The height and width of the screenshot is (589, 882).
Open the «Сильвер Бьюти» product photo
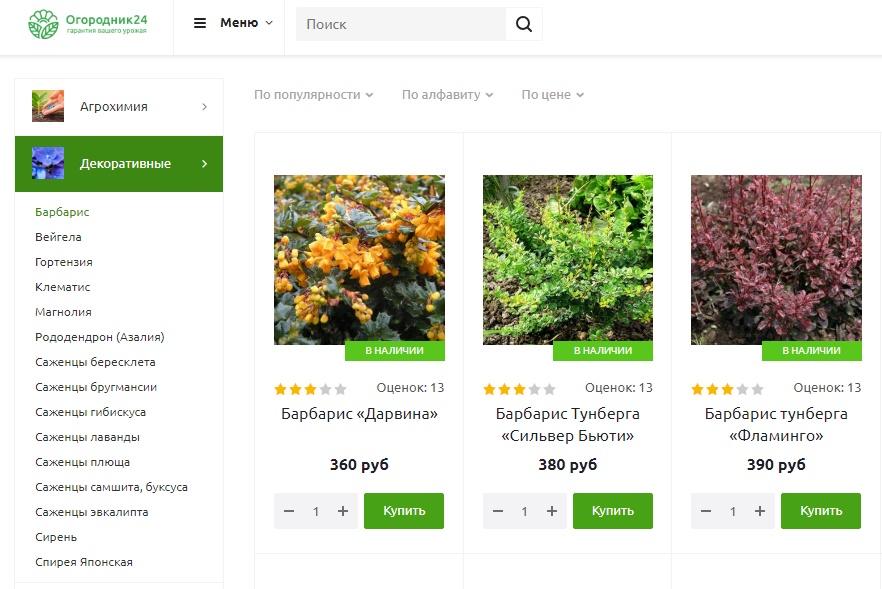(x=568, y=260)
